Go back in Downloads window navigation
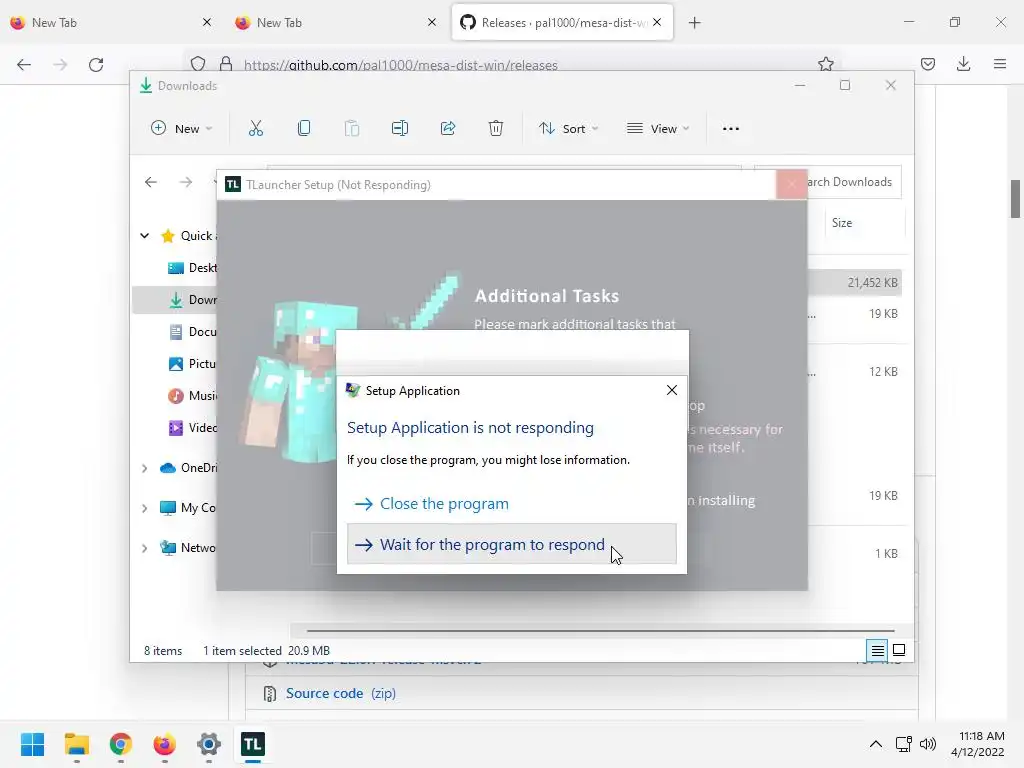 pos(151,182)
